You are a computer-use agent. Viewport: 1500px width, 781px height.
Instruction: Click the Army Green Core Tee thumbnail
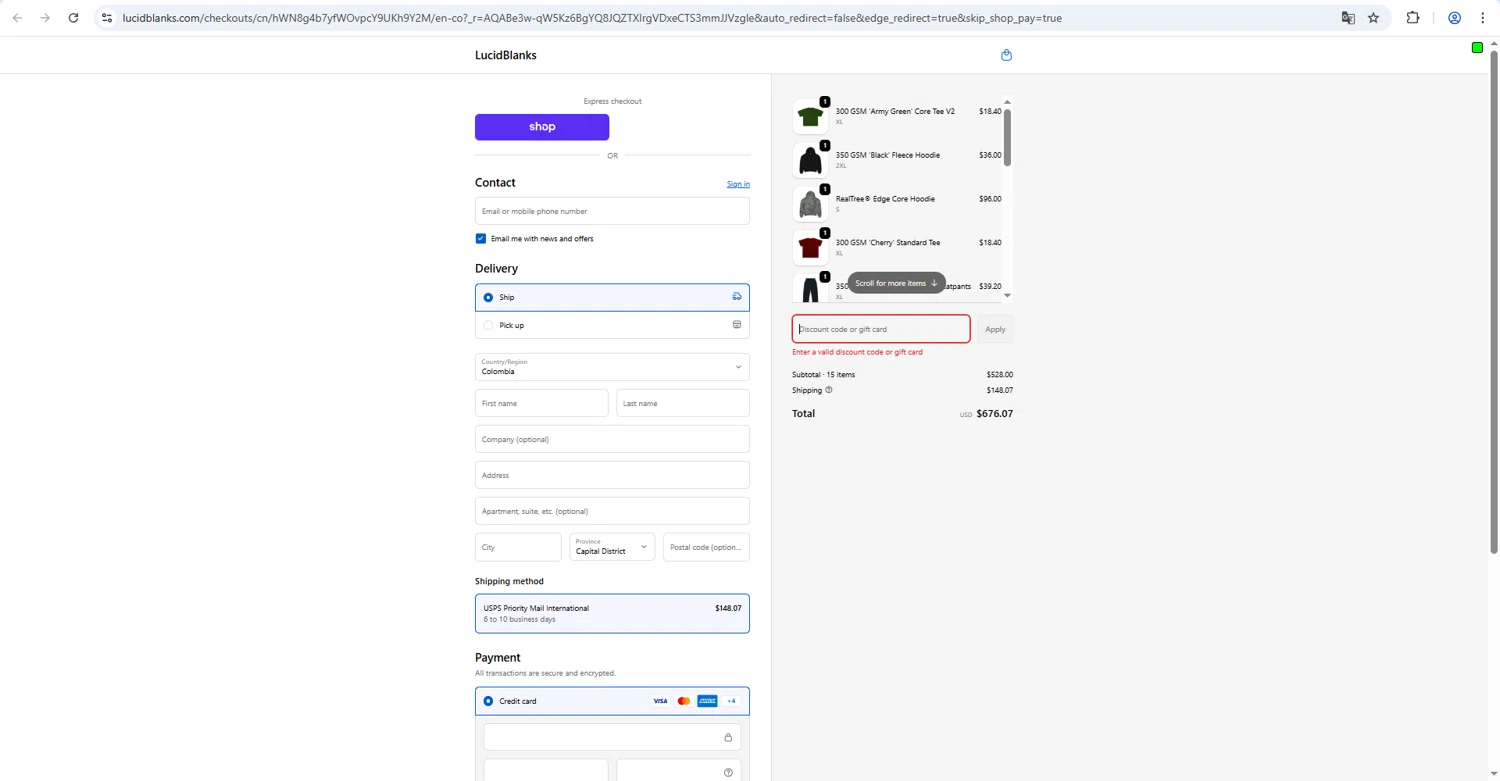coord(810,117)
